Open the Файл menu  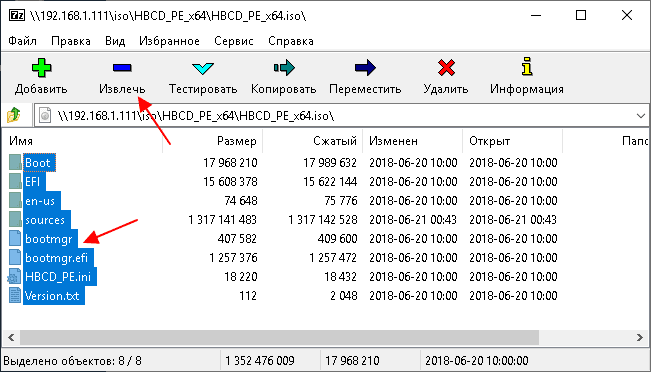(22, 41)
